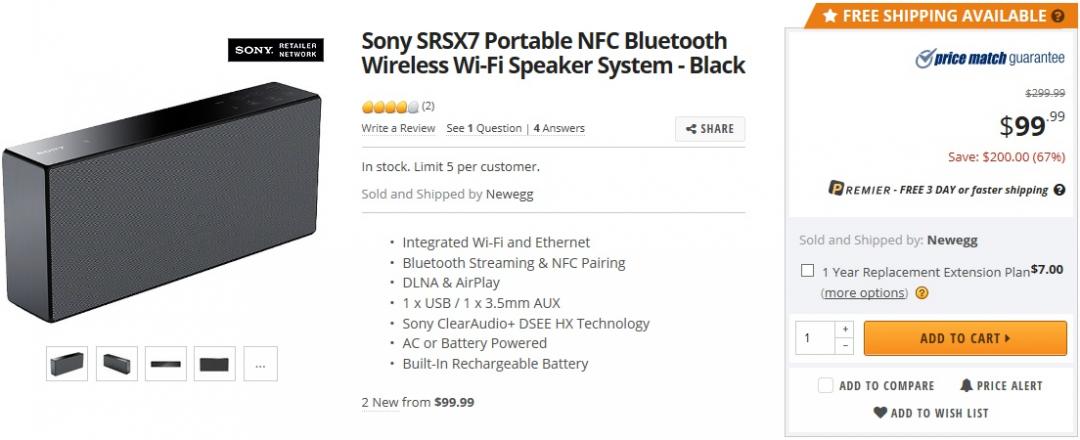
Task: Click the star rating icons
Action: pyautogui.click(x=390, y=106)
